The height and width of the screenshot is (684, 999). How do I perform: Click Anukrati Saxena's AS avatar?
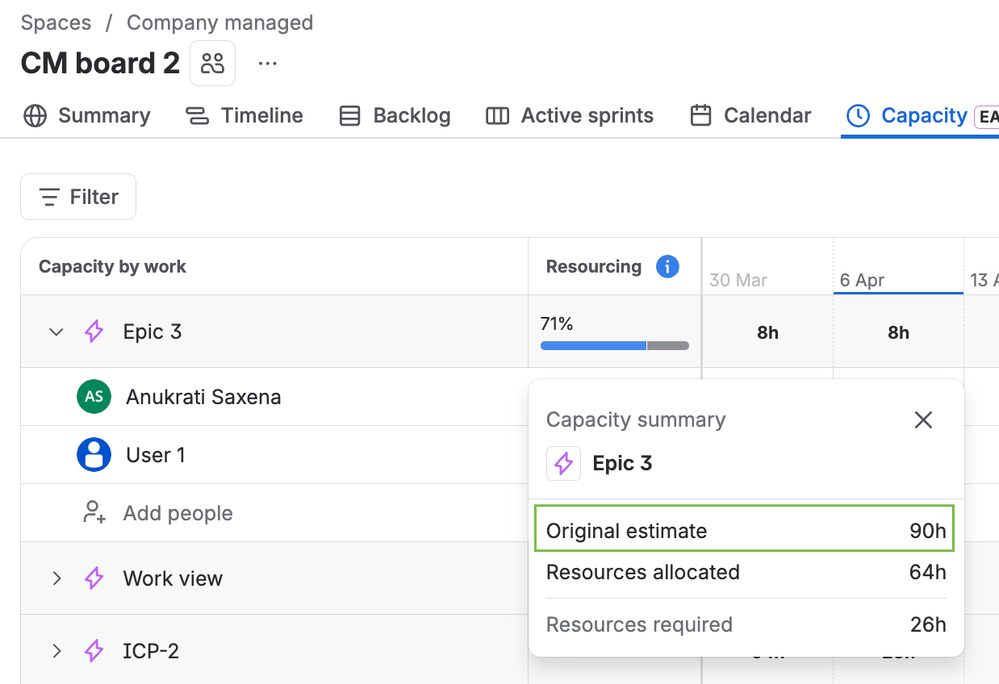pos(94,397)
